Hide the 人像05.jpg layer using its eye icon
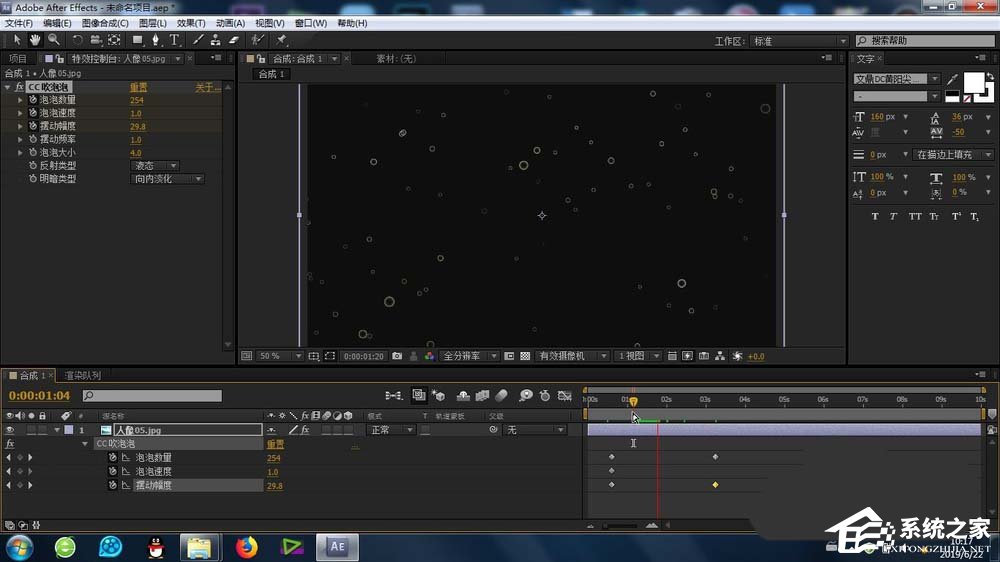Screen dimensions: 1000x562 [x=10, y=430]
